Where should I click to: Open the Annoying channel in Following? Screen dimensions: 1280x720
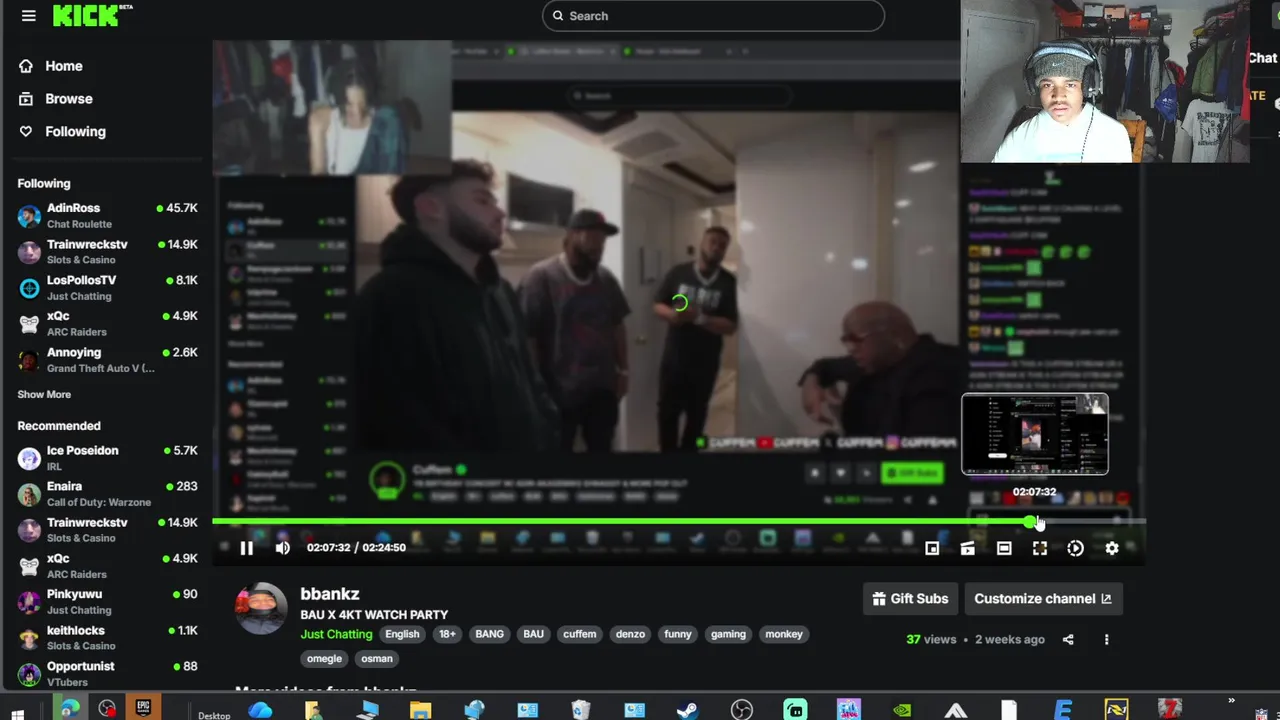pyautogui.click(x=107, y=360)
